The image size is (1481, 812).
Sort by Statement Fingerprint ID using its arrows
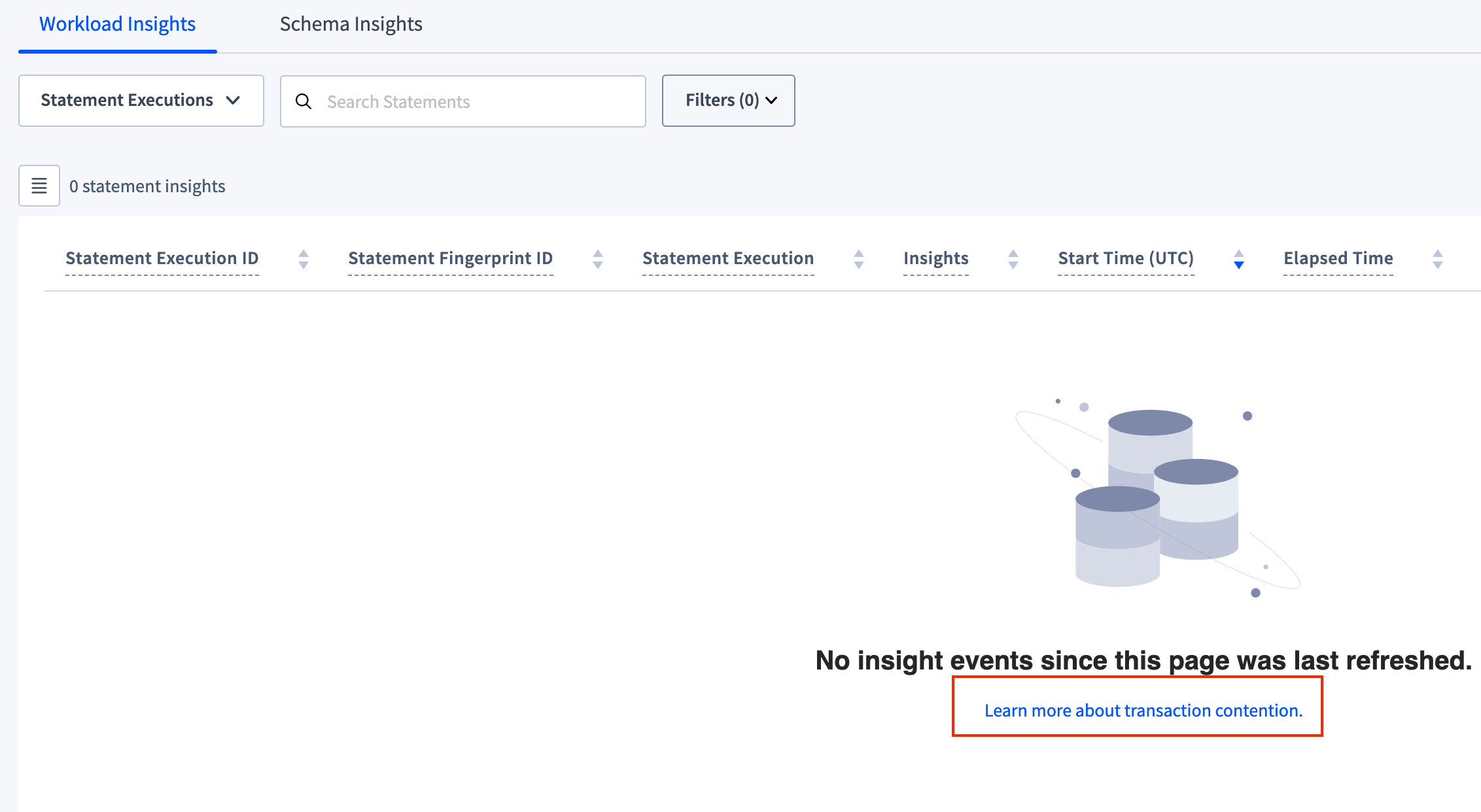[x=598, y=259]
